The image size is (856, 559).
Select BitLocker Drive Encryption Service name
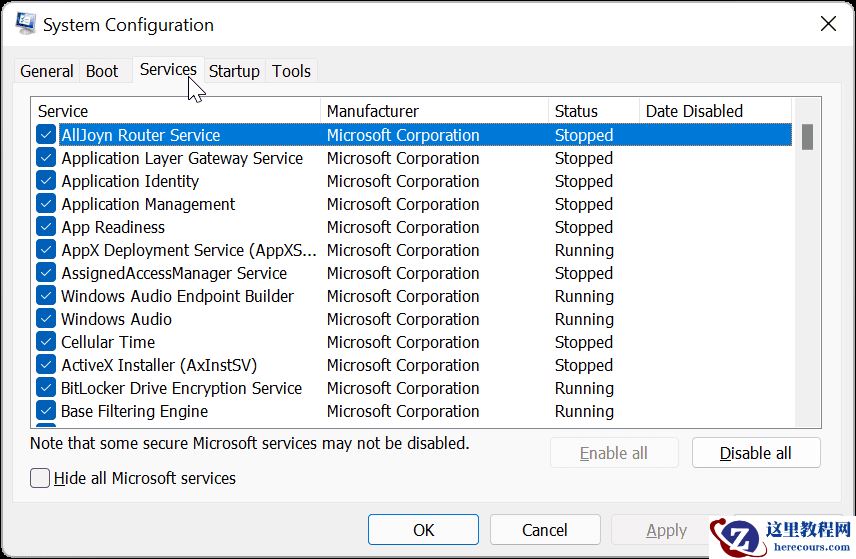point(181,388)
